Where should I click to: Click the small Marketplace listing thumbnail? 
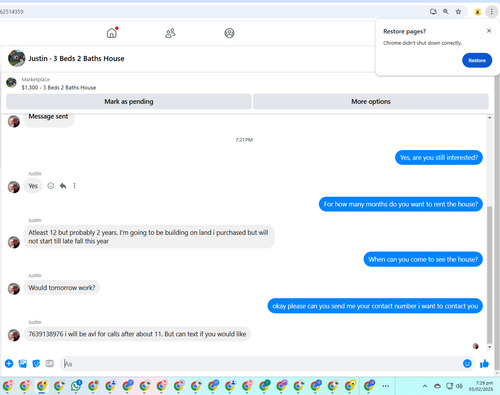(x=11, y=82)
